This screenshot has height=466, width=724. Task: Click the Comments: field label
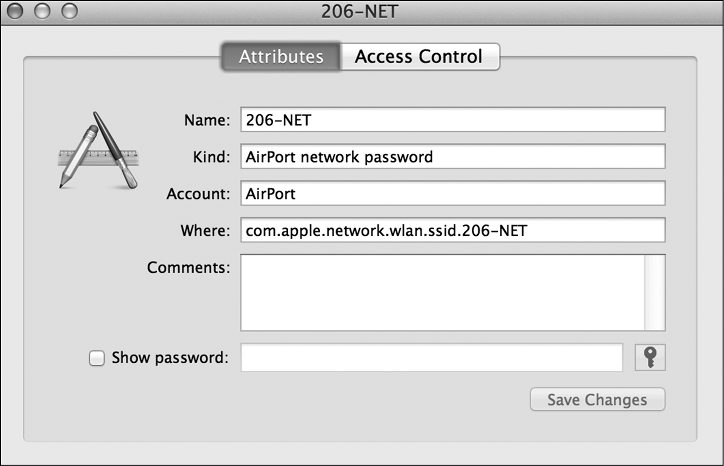click(188, 268)
